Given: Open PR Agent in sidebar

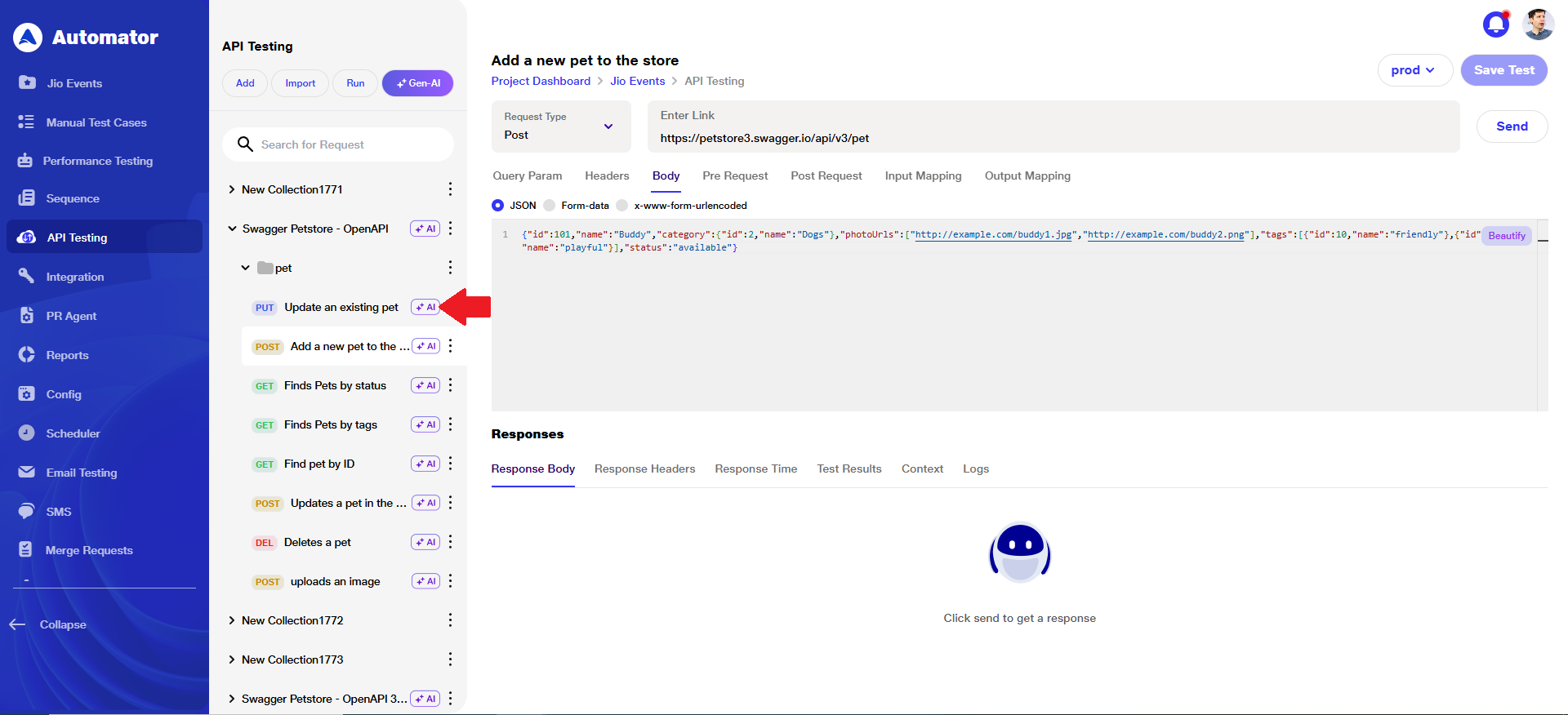Looking at the screenshot, I should pos(71,316).
